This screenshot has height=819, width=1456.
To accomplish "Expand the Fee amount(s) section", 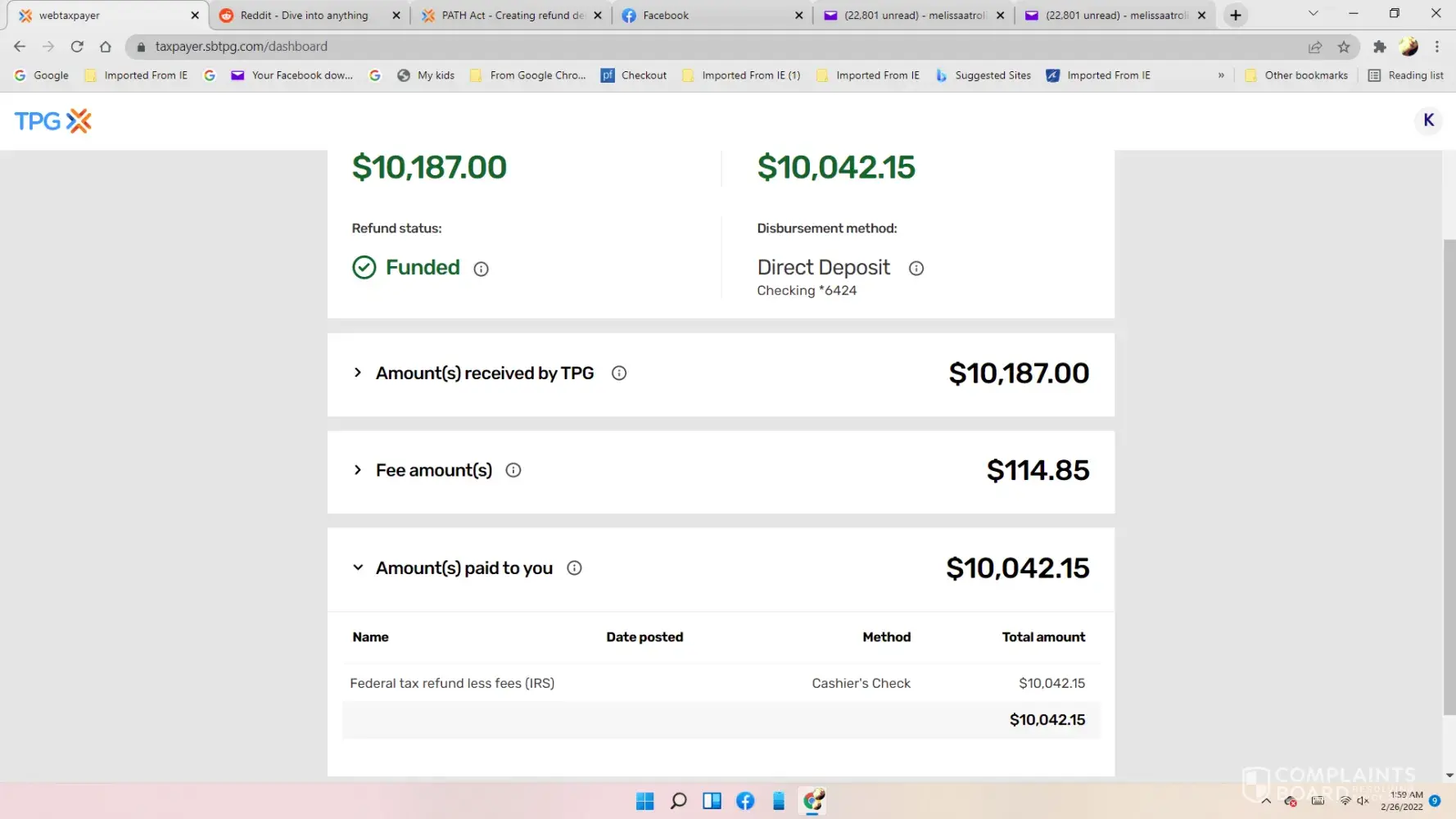I will click(358, 470).
